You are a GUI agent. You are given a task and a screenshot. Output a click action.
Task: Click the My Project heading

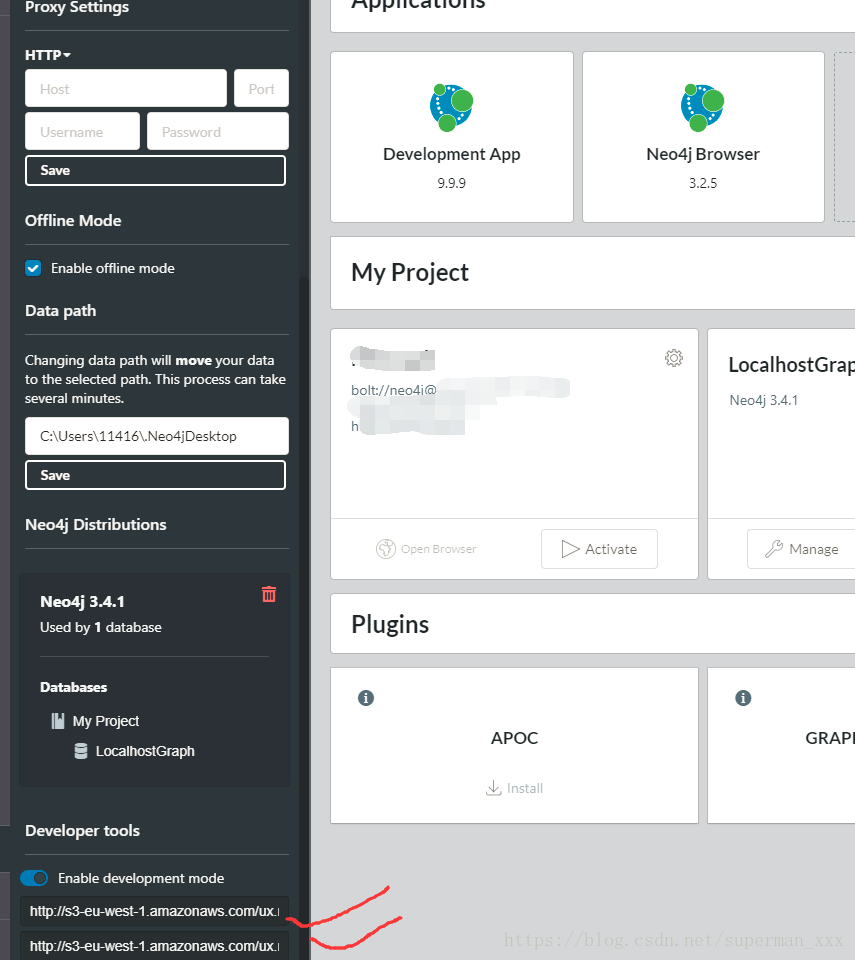click(410, 272)
